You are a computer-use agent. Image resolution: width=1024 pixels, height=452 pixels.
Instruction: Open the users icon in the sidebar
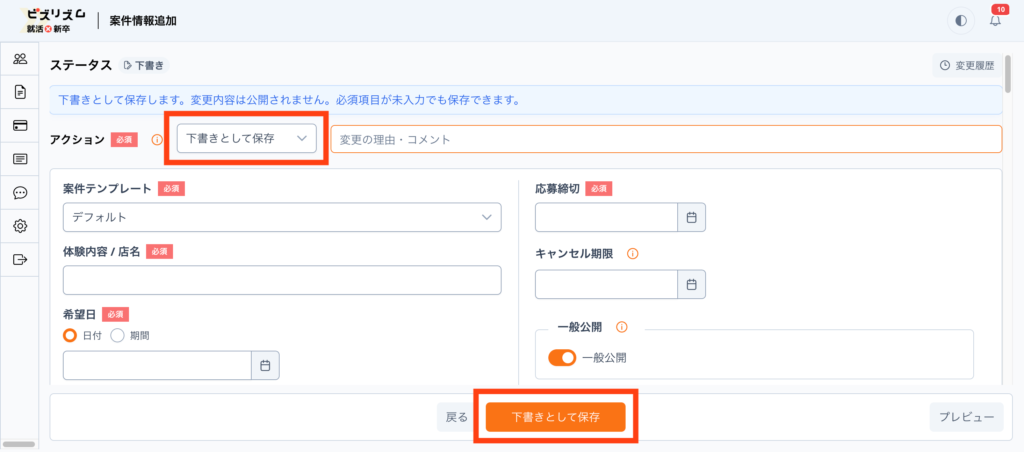pyautogui.click(x=20, y=59)
